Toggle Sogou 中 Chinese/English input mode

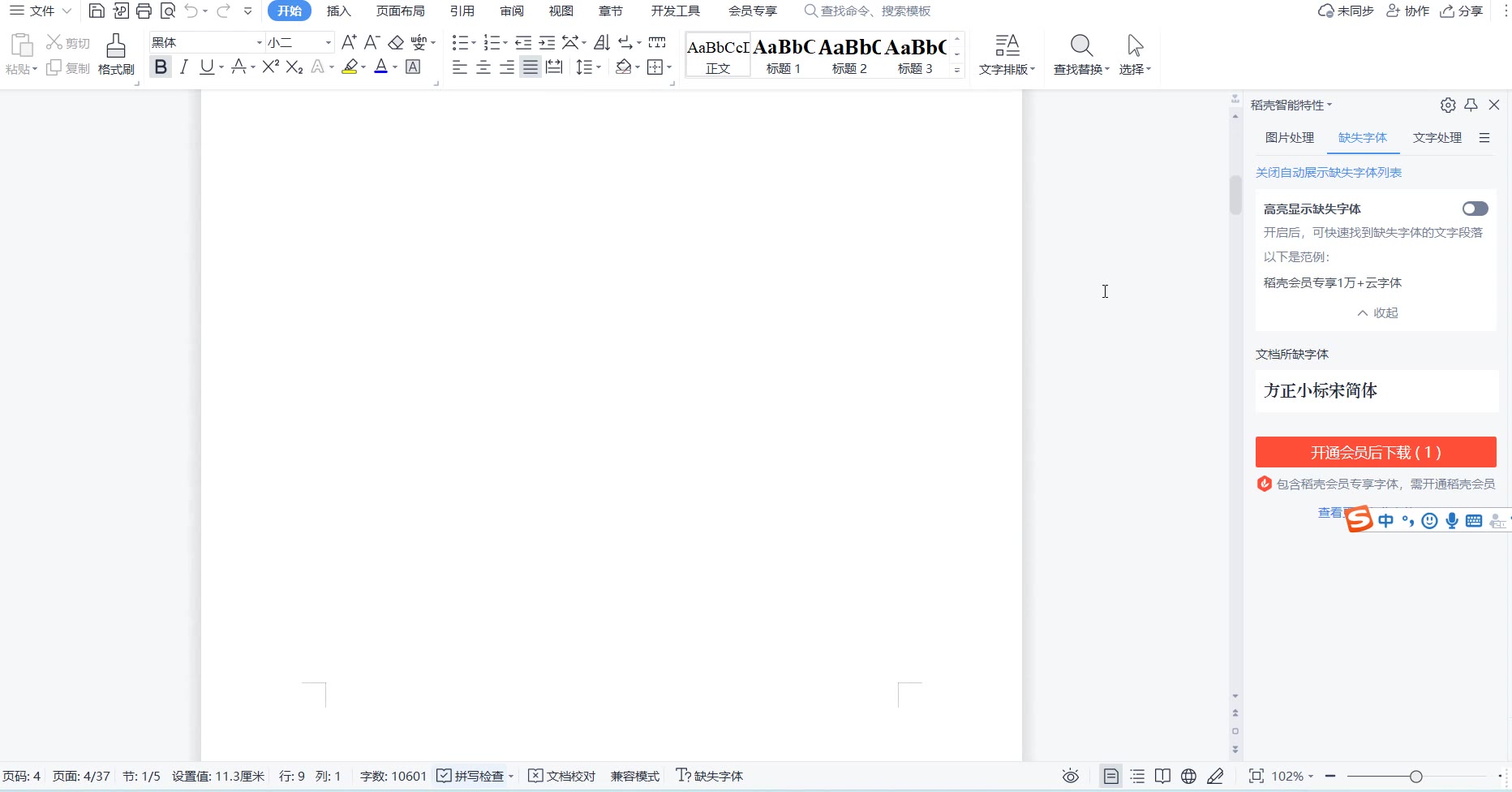coord(1385,521)
